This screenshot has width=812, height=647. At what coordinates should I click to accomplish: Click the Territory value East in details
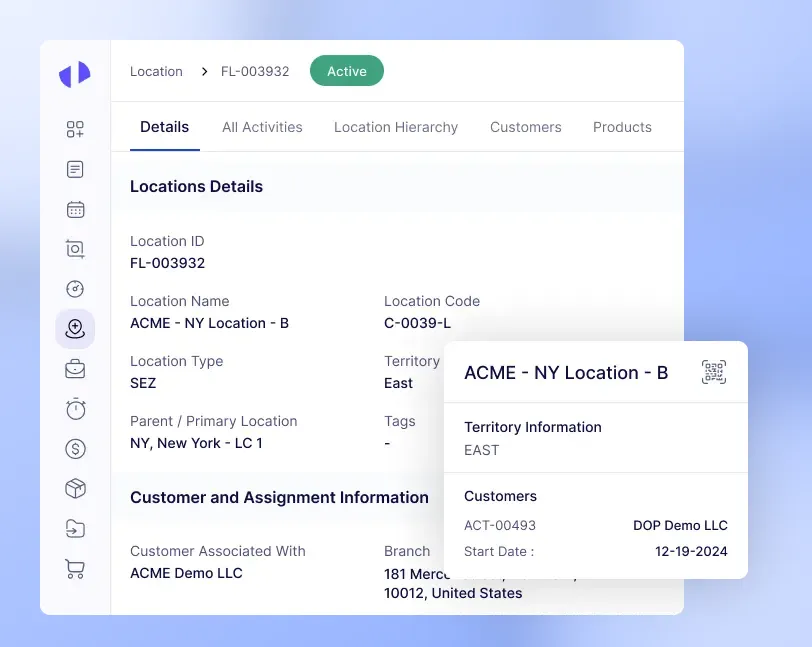(398, 383)
